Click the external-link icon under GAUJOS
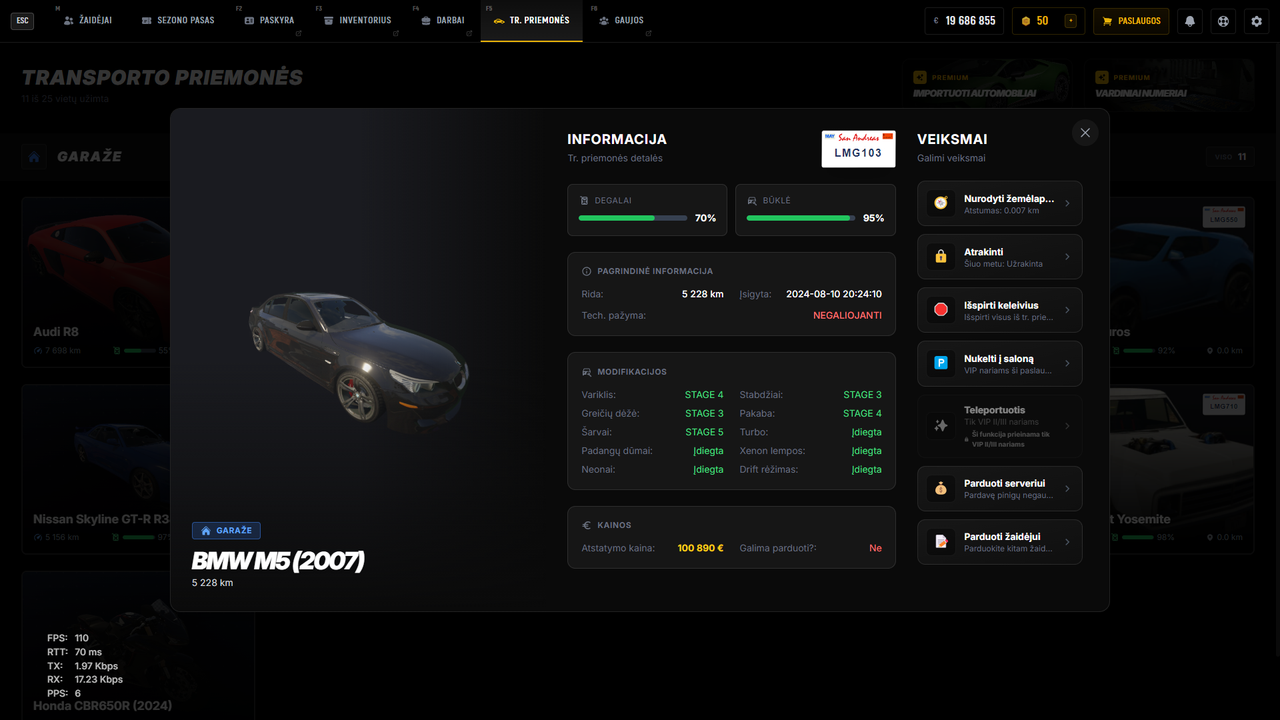This screenshot has width=1280, height=720. pyautogui.click(x=647, y=34)
